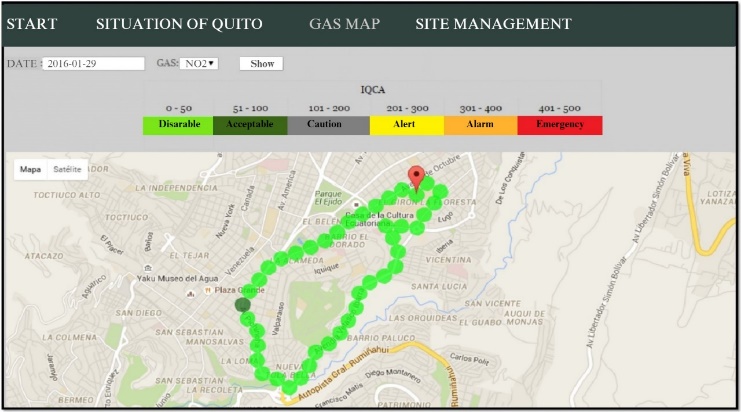Click the Acceptable dark green legend swatch

[x=250, y=126]
